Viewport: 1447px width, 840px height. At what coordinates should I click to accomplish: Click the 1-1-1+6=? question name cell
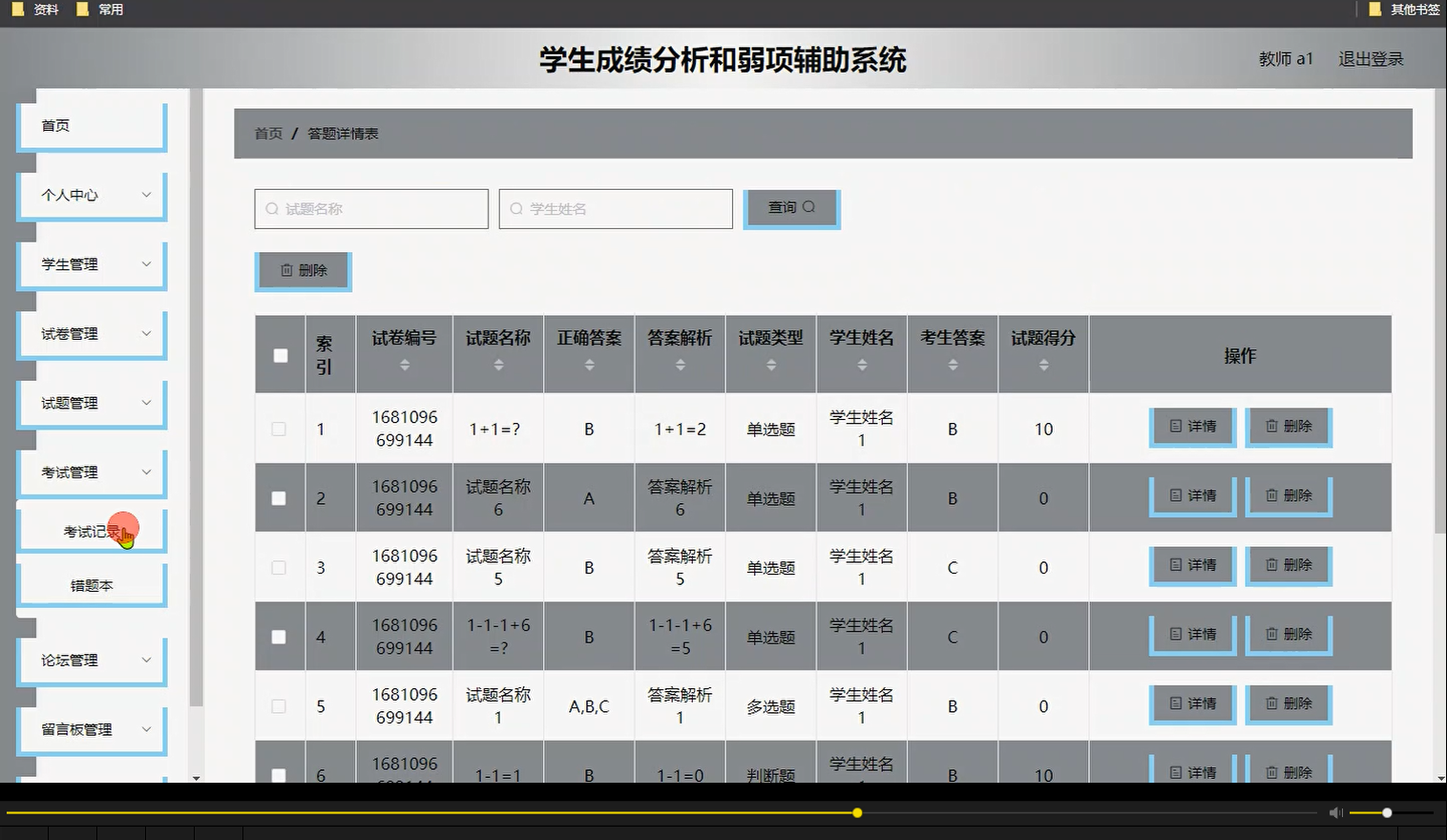coord(498,637)
